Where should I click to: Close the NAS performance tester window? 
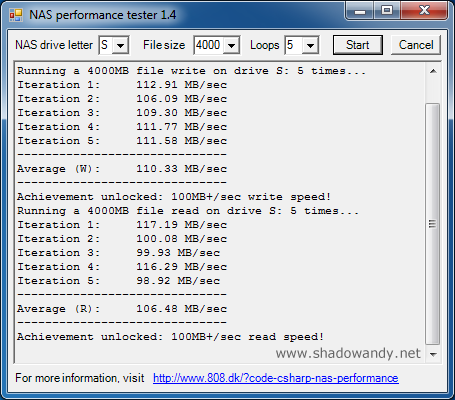[x=424, y=10]
